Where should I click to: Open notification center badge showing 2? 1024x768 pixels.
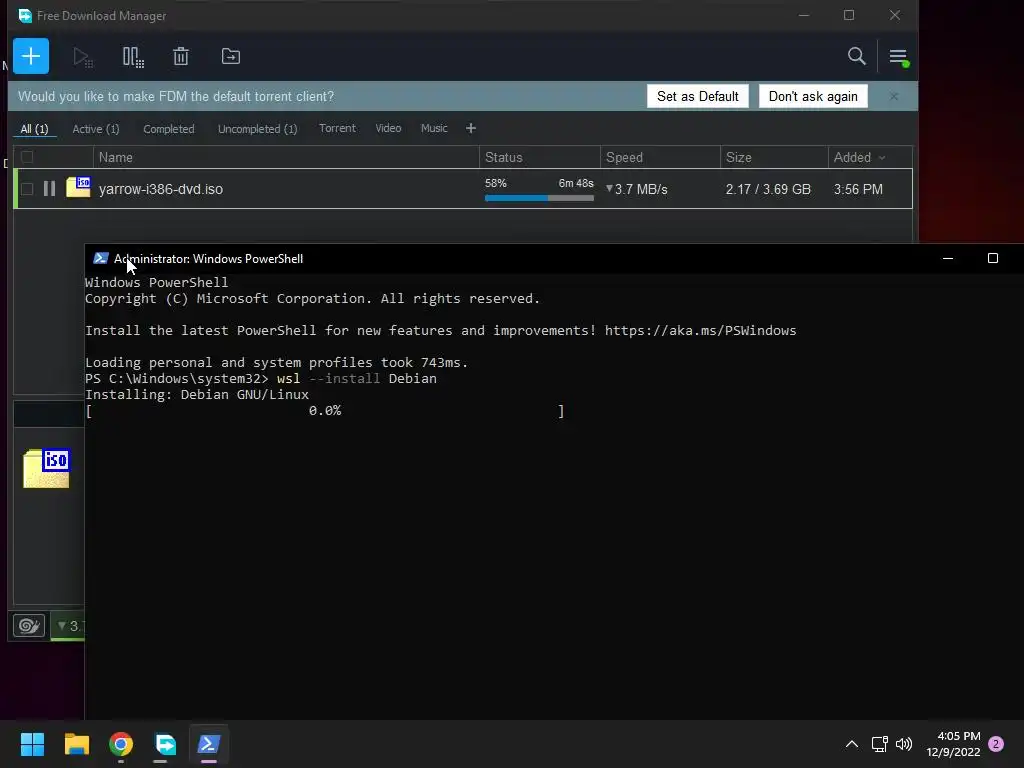(996, 744)
